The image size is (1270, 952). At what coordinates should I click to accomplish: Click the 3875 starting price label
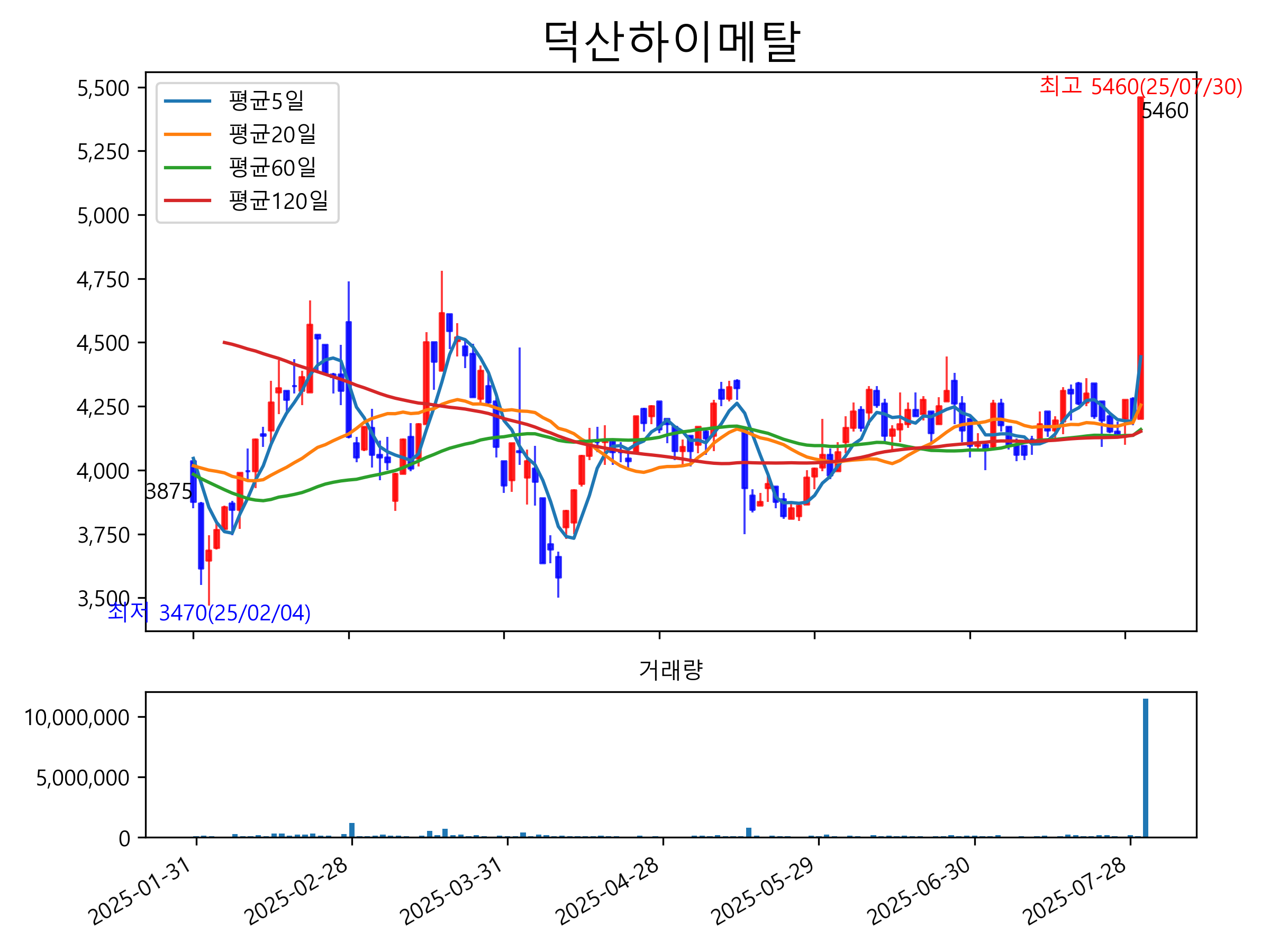168,492
